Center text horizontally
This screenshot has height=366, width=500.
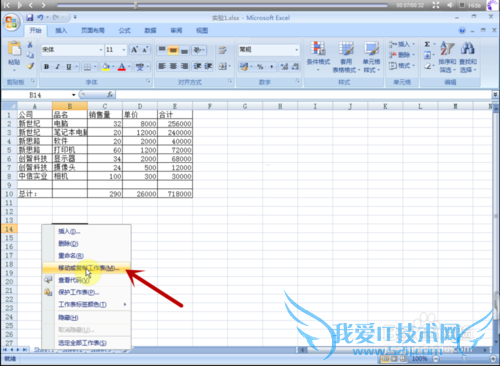pos(173,66)
